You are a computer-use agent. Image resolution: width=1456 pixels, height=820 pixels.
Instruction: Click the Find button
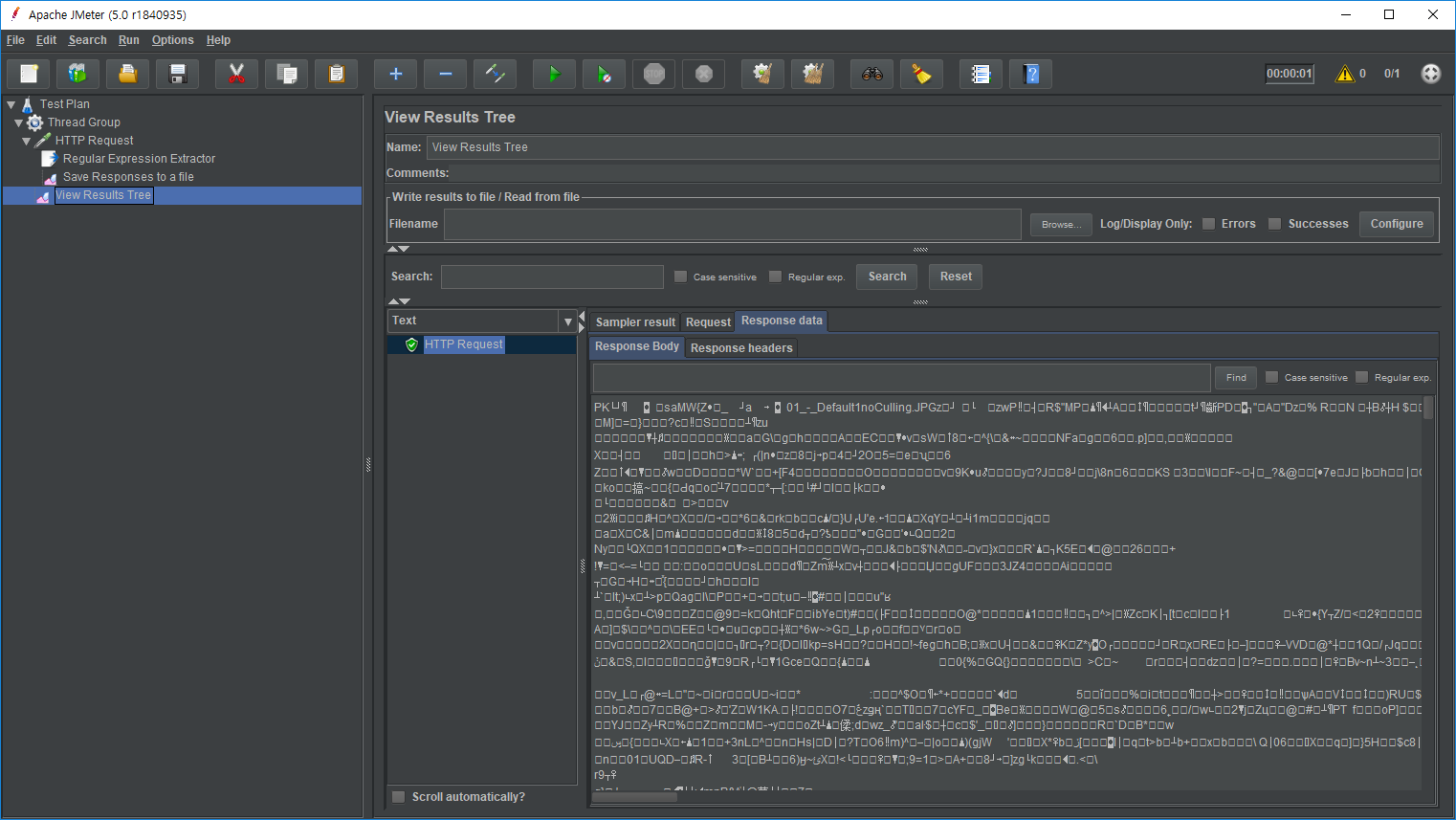pos(1236,377)
